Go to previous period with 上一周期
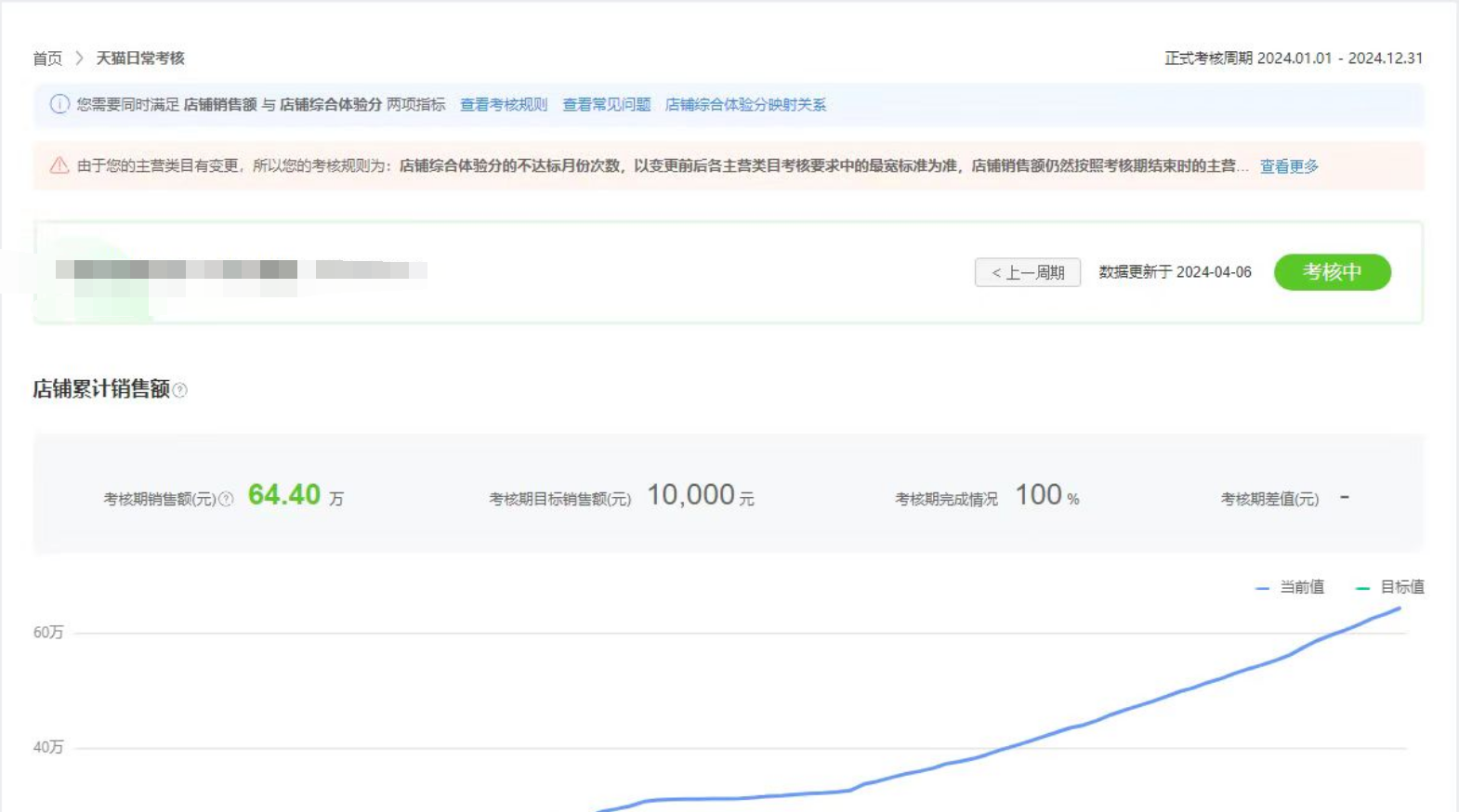Image resolution: width=1459 pixels, height=812 pixels. (1027, 272)
